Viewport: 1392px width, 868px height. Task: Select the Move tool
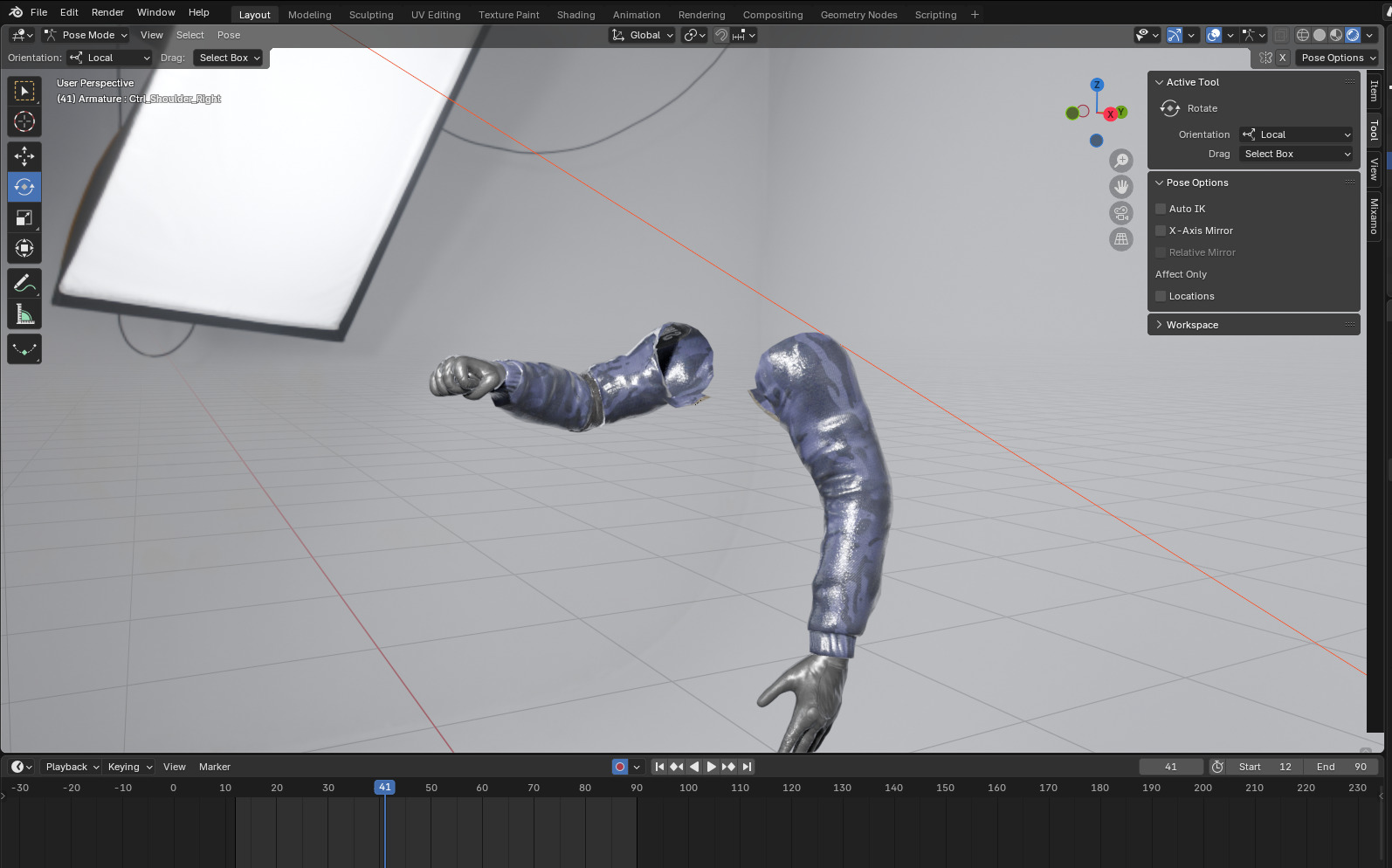[x=24, y=156]
